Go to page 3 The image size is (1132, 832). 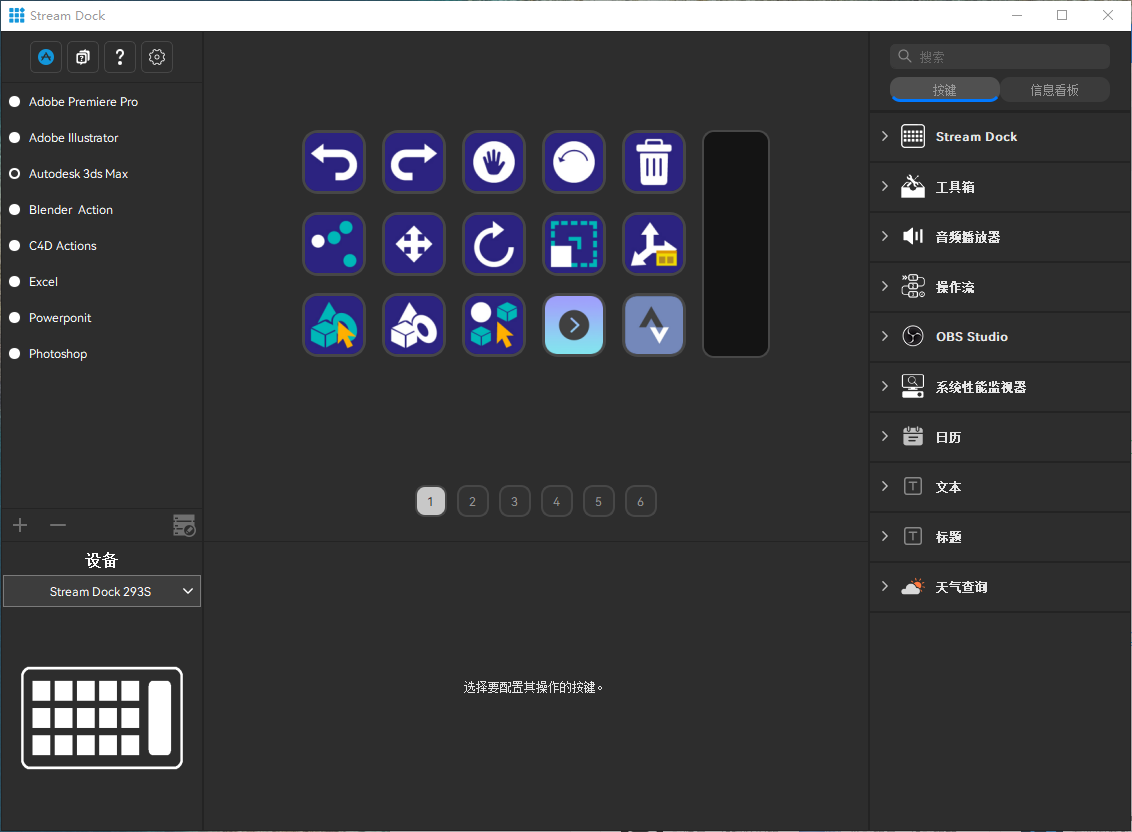click(515, 501)
